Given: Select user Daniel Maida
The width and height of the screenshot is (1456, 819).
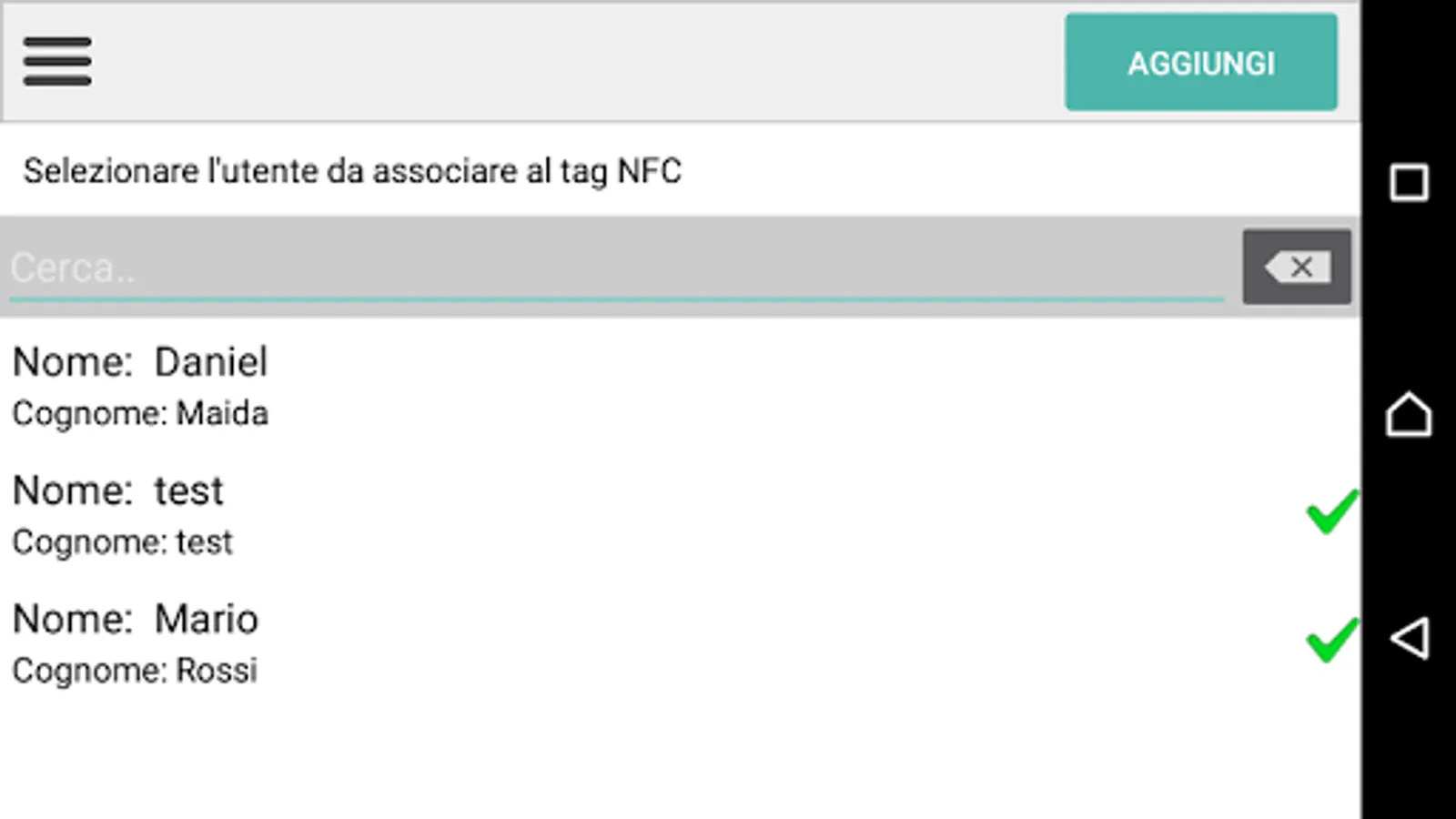Looking at the screenshot, I should [x=637, y=387].
